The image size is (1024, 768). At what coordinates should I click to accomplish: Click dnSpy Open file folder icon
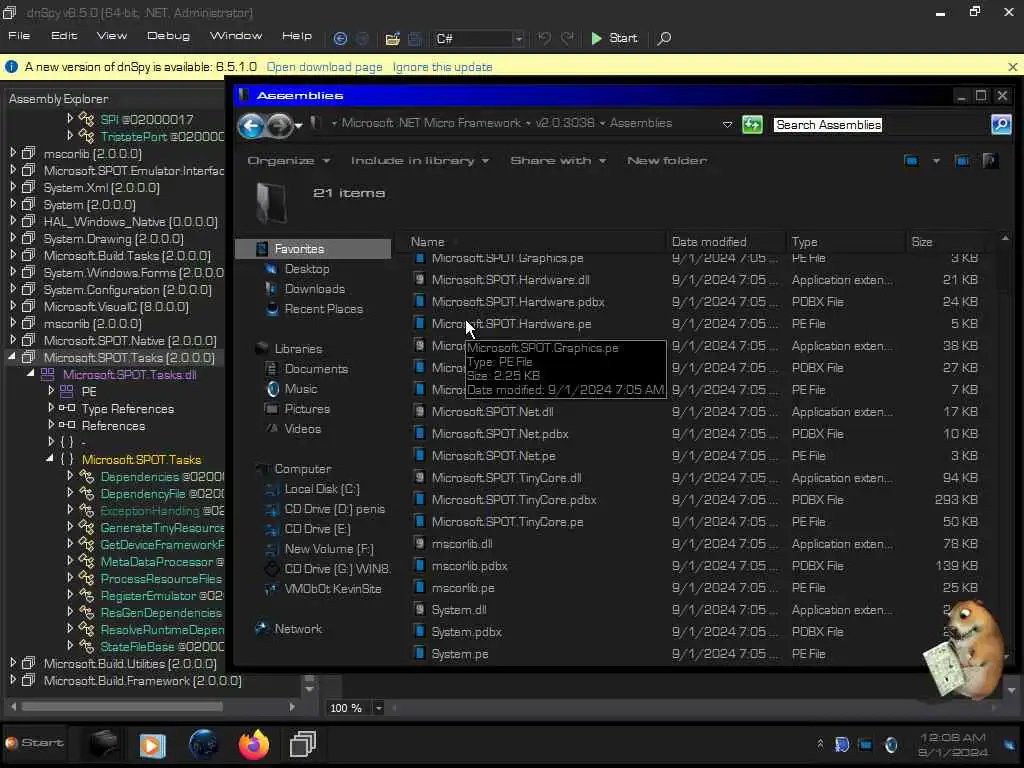(392, 39)
